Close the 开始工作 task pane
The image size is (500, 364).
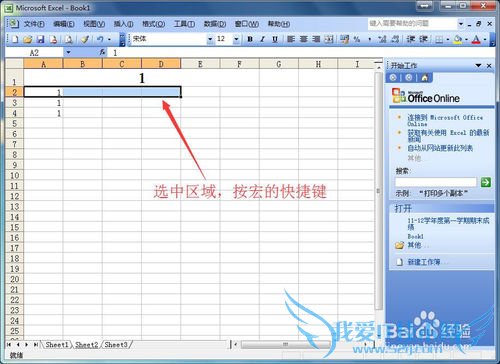[x=489, y=65]
